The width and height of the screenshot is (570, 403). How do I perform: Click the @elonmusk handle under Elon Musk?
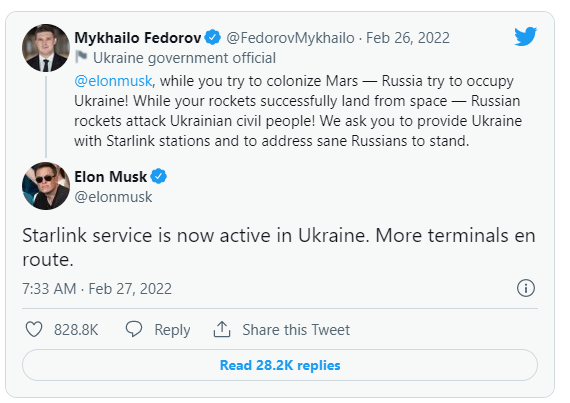[x=113, y=197]
